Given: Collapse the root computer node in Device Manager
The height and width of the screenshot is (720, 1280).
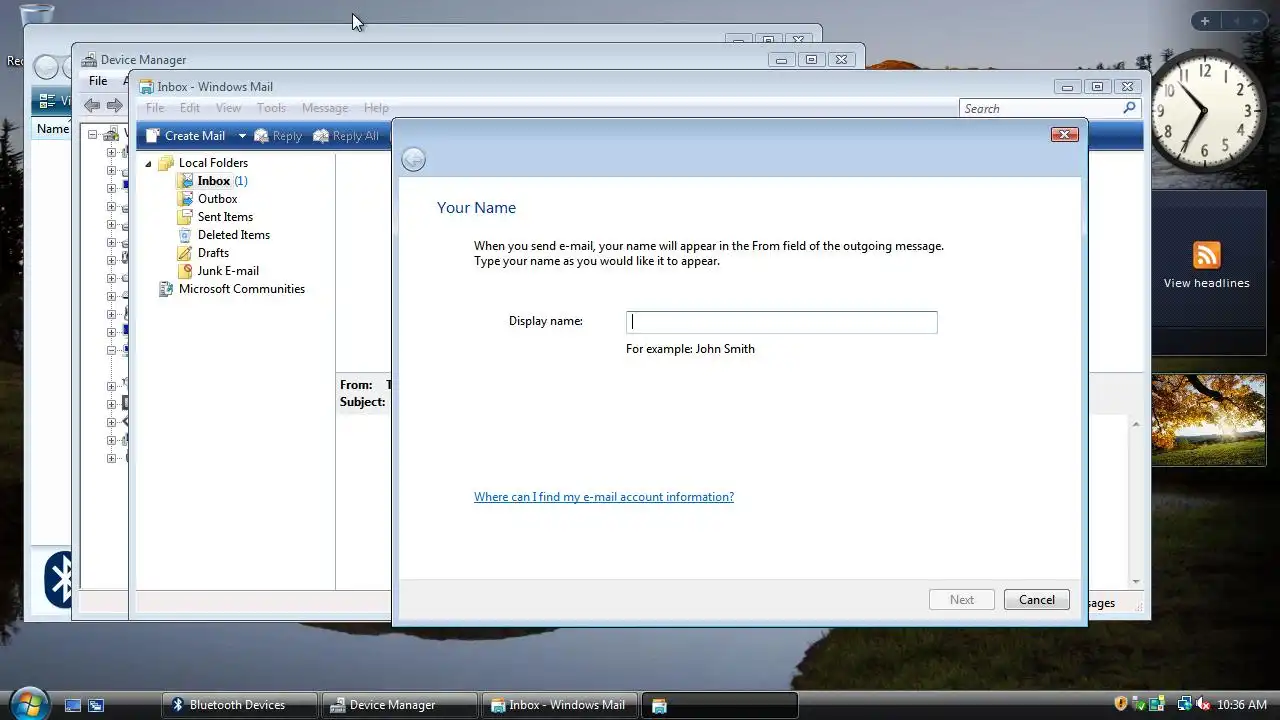Looking at the screenshot, I should [x=93, y=134].
